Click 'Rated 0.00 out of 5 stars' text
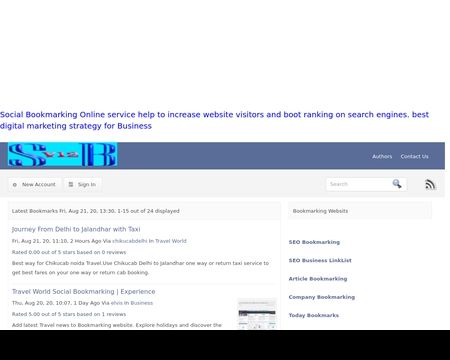 [69, 252]
